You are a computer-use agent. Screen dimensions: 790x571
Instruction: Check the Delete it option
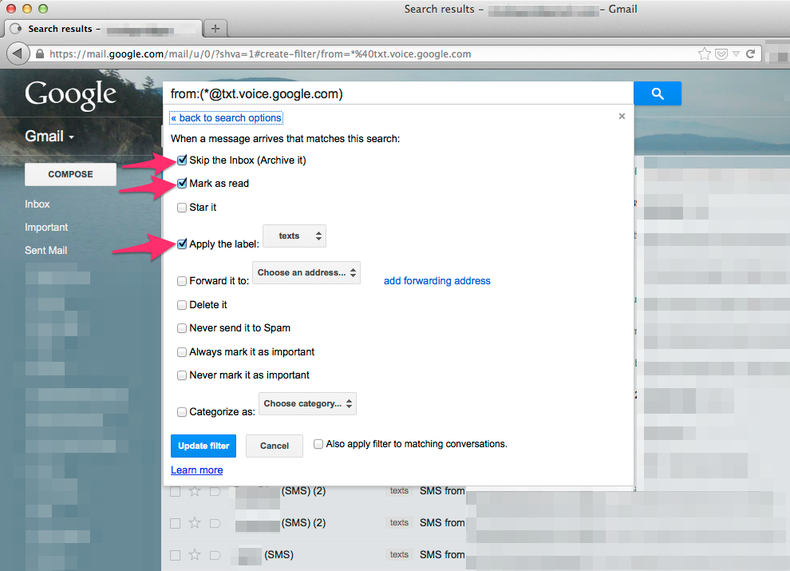pos(182,305)
